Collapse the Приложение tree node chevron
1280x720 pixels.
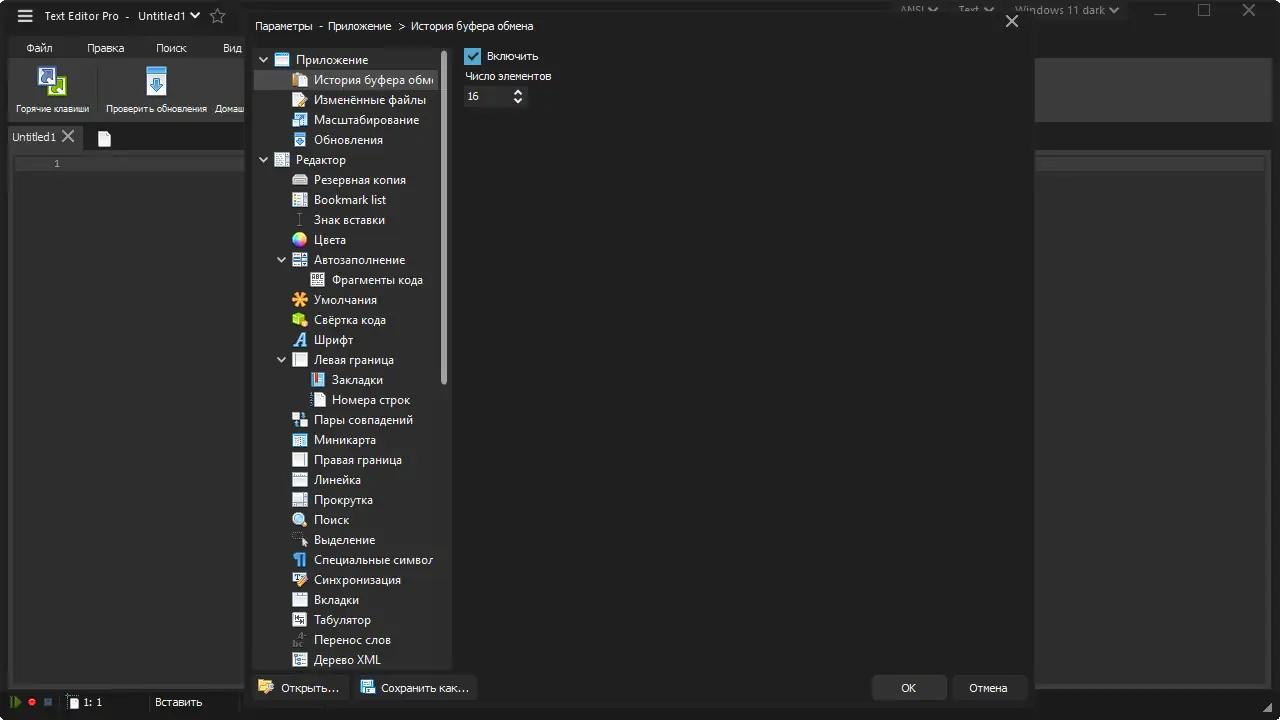coord(264,60)
